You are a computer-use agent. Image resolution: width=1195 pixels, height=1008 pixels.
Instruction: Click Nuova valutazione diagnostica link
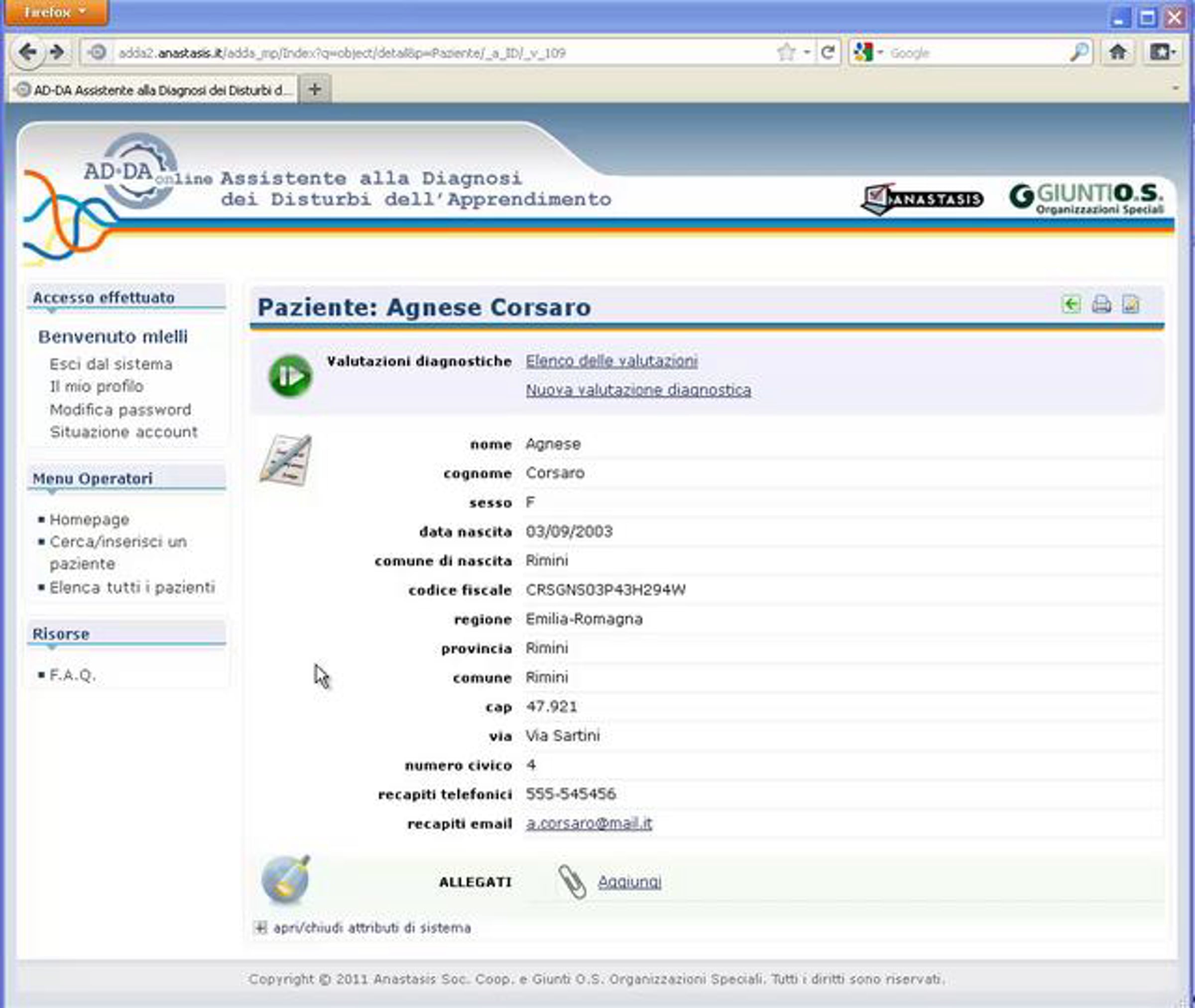click(638, 390)
